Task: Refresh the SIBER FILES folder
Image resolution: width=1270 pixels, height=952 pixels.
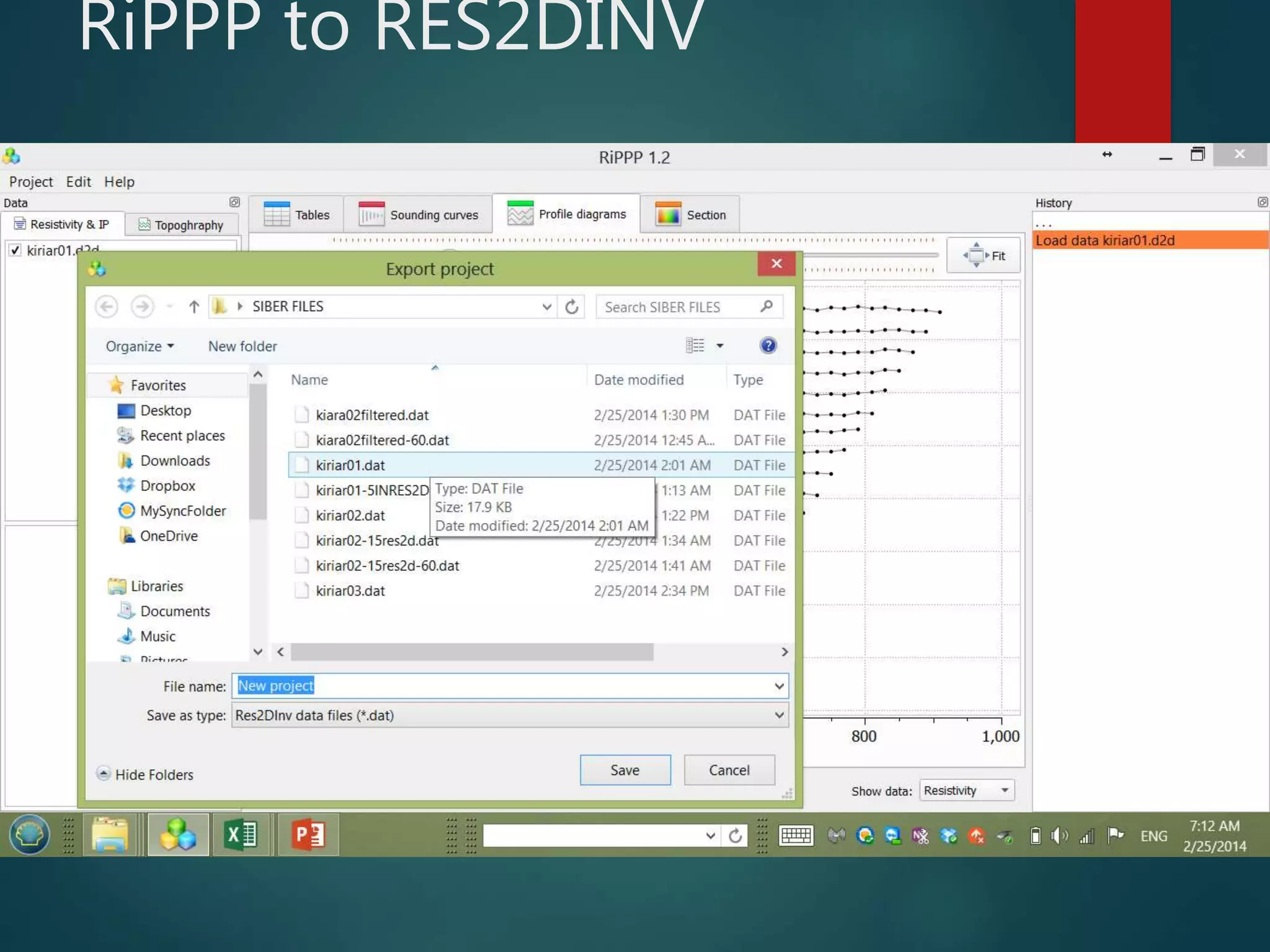Action: [x=572, y=306]
